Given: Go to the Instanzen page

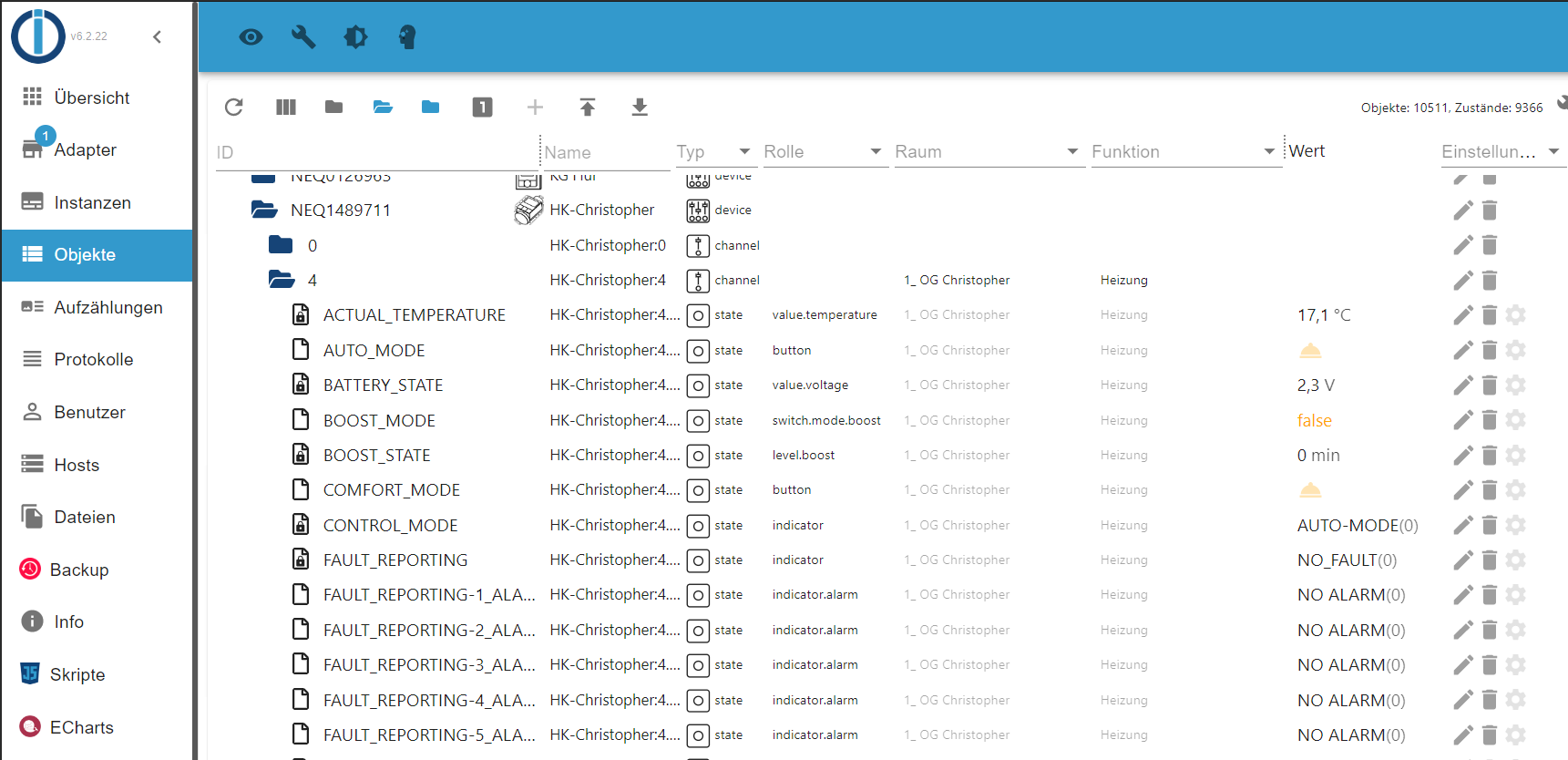Looking at the screenshot, I should [x=97, y=202].
